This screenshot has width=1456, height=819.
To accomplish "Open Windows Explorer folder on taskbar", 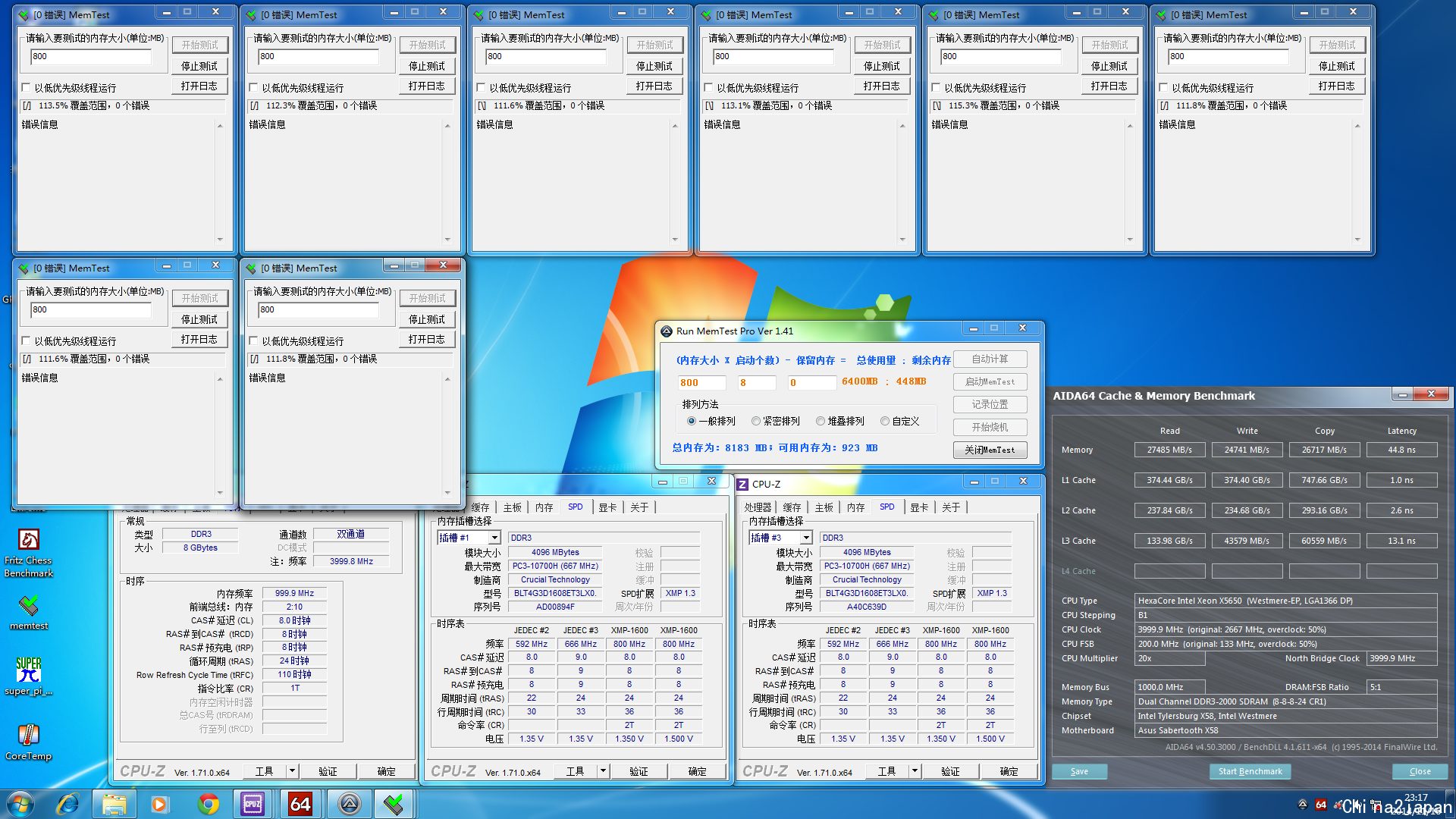I will pos(114,804).
